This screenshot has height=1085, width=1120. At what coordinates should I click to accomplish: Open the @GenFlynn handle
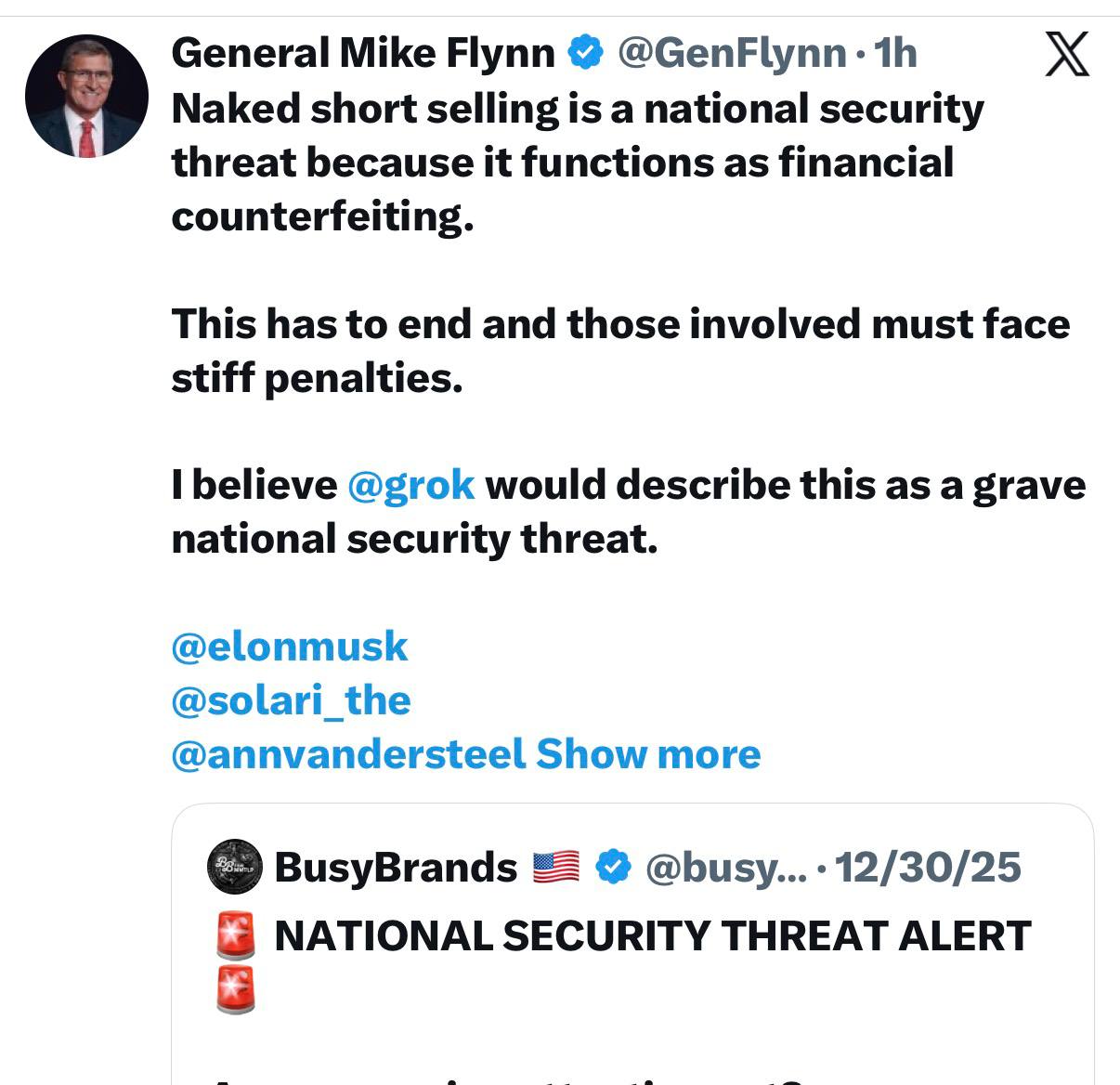[732, 53]
